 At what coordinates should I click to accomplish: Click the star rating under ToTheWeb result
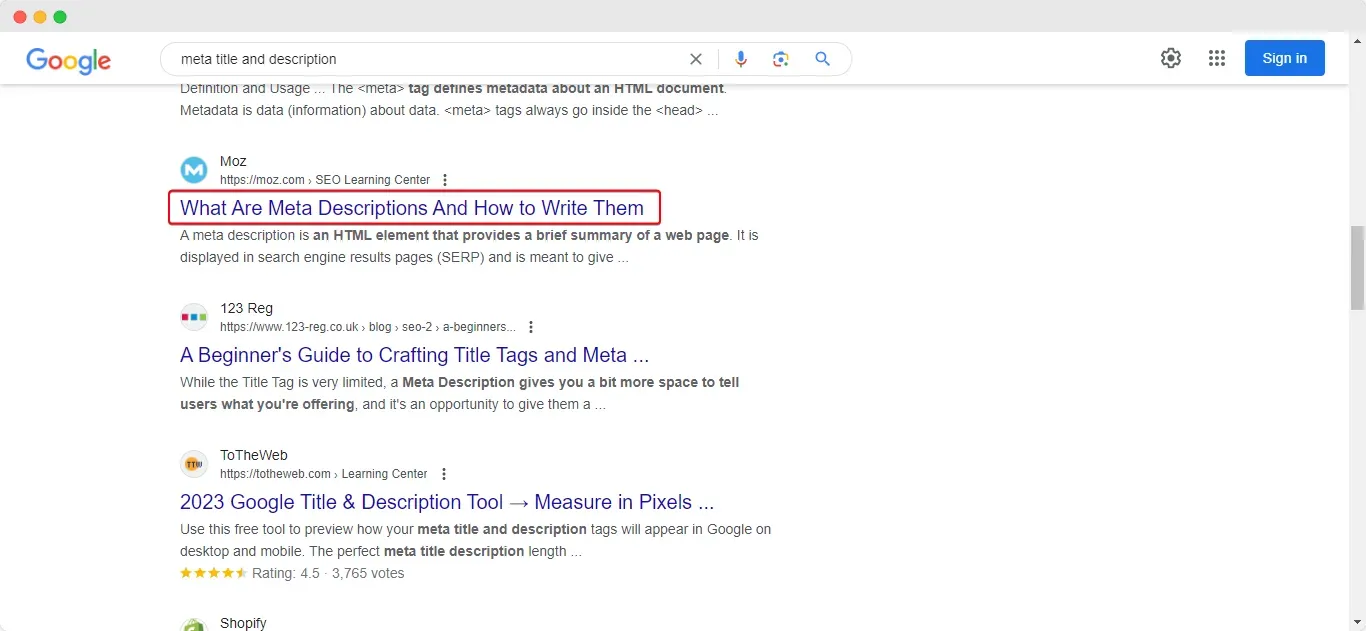213,573
